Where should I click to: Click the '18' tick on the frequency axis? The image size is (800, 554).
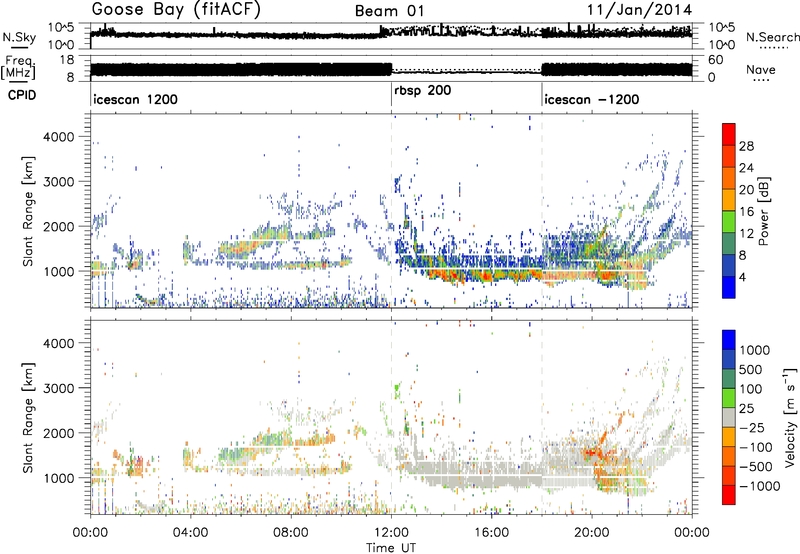(66, 60)
